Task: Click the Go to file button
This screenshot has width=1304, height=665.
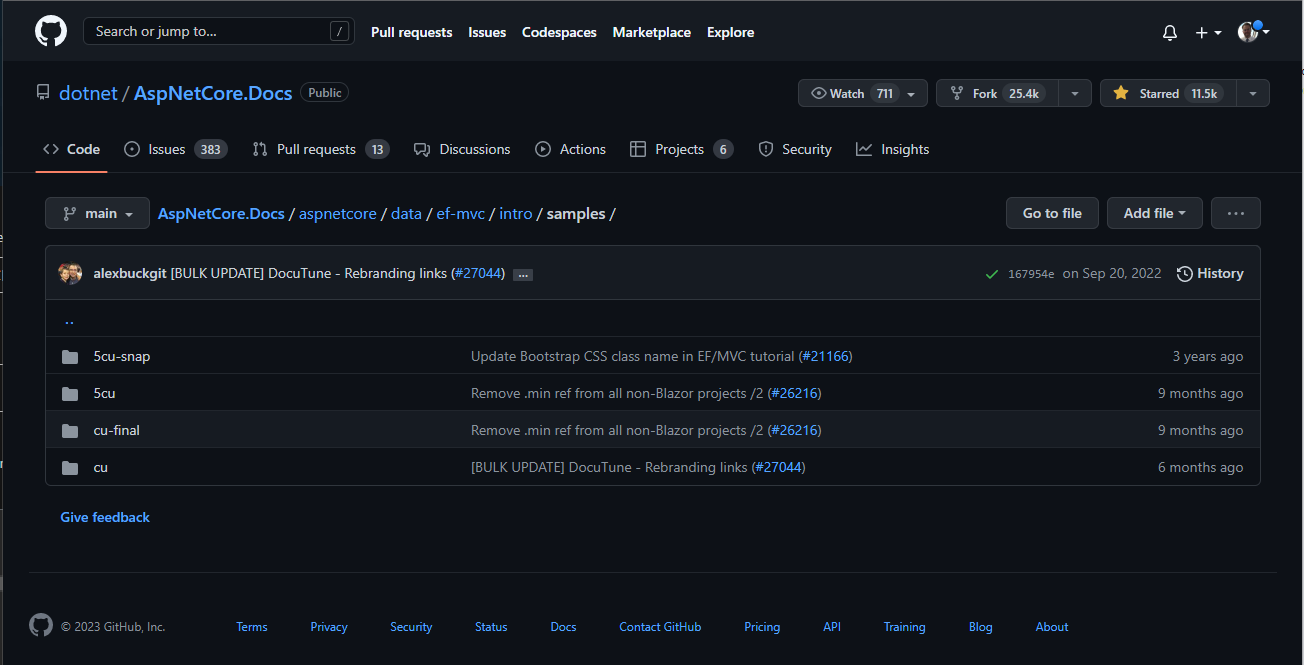Action: click(x=1052, y=213)
